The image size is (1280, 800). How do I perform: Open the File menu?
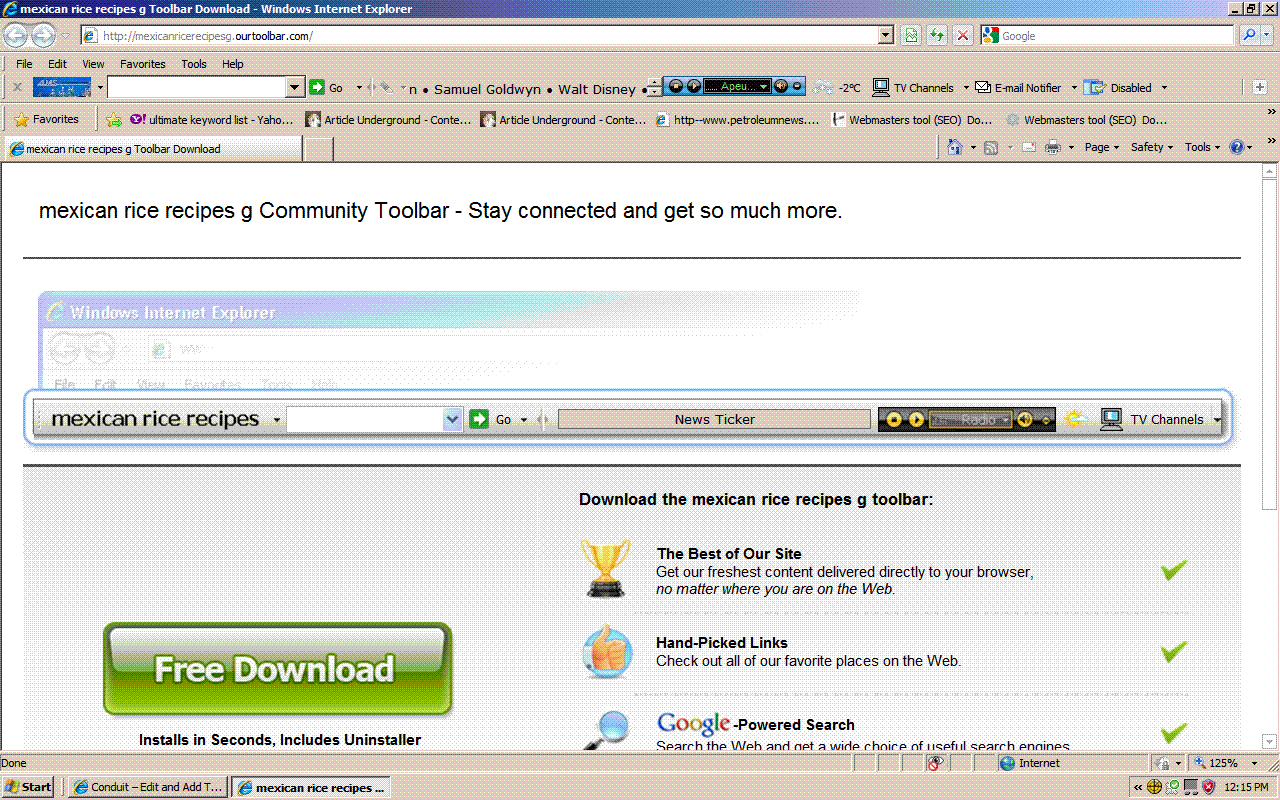tap(24, 64)
